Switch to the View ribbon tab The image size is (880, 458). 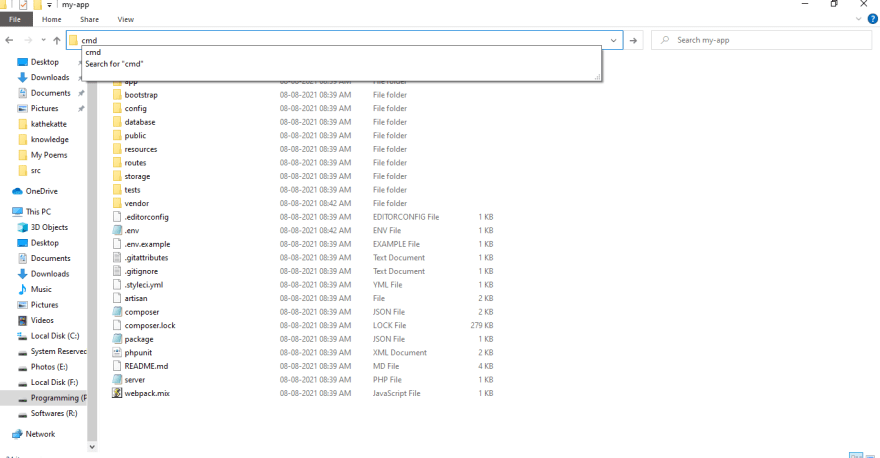pos(126,19)
